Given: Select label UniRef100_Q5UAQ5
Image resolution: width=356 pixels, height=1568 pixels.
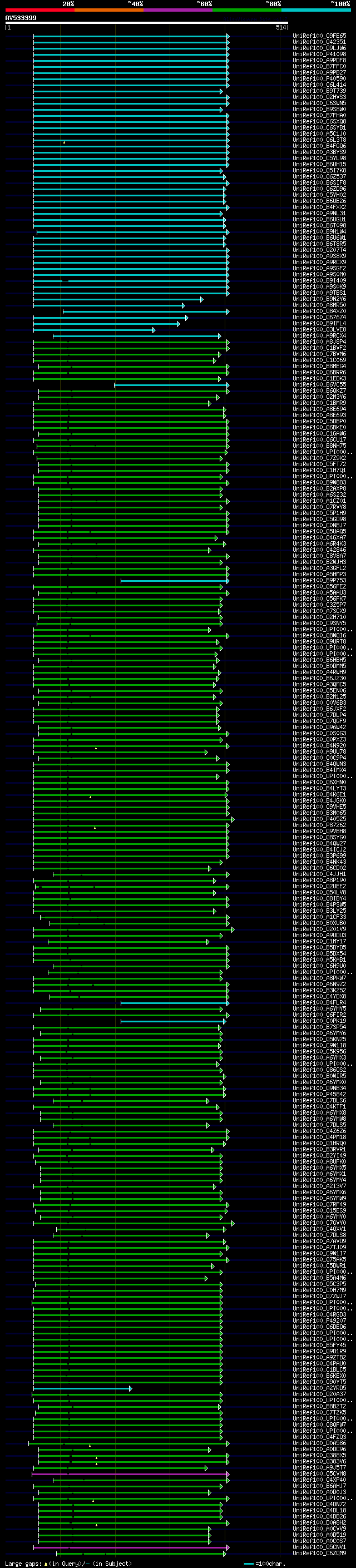Looking at the screenshot, I should 319,531.
